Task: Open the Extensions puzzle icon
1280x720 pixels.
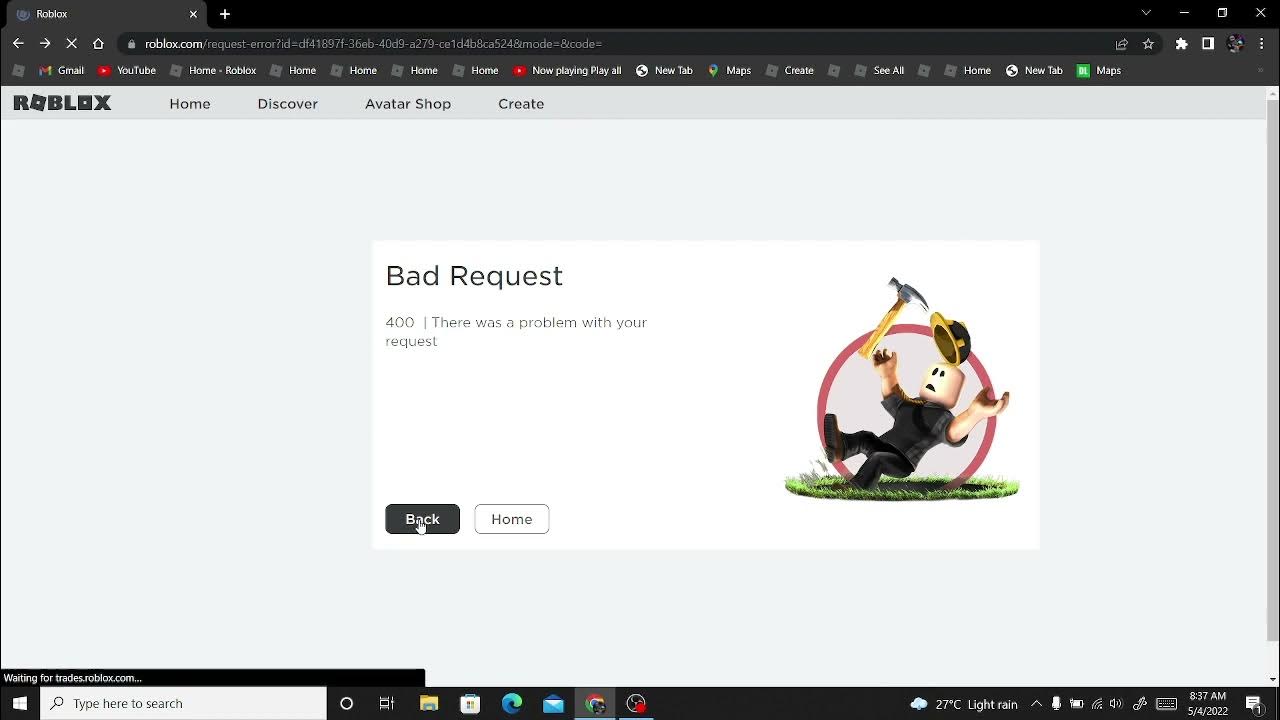Action: 1181,44
